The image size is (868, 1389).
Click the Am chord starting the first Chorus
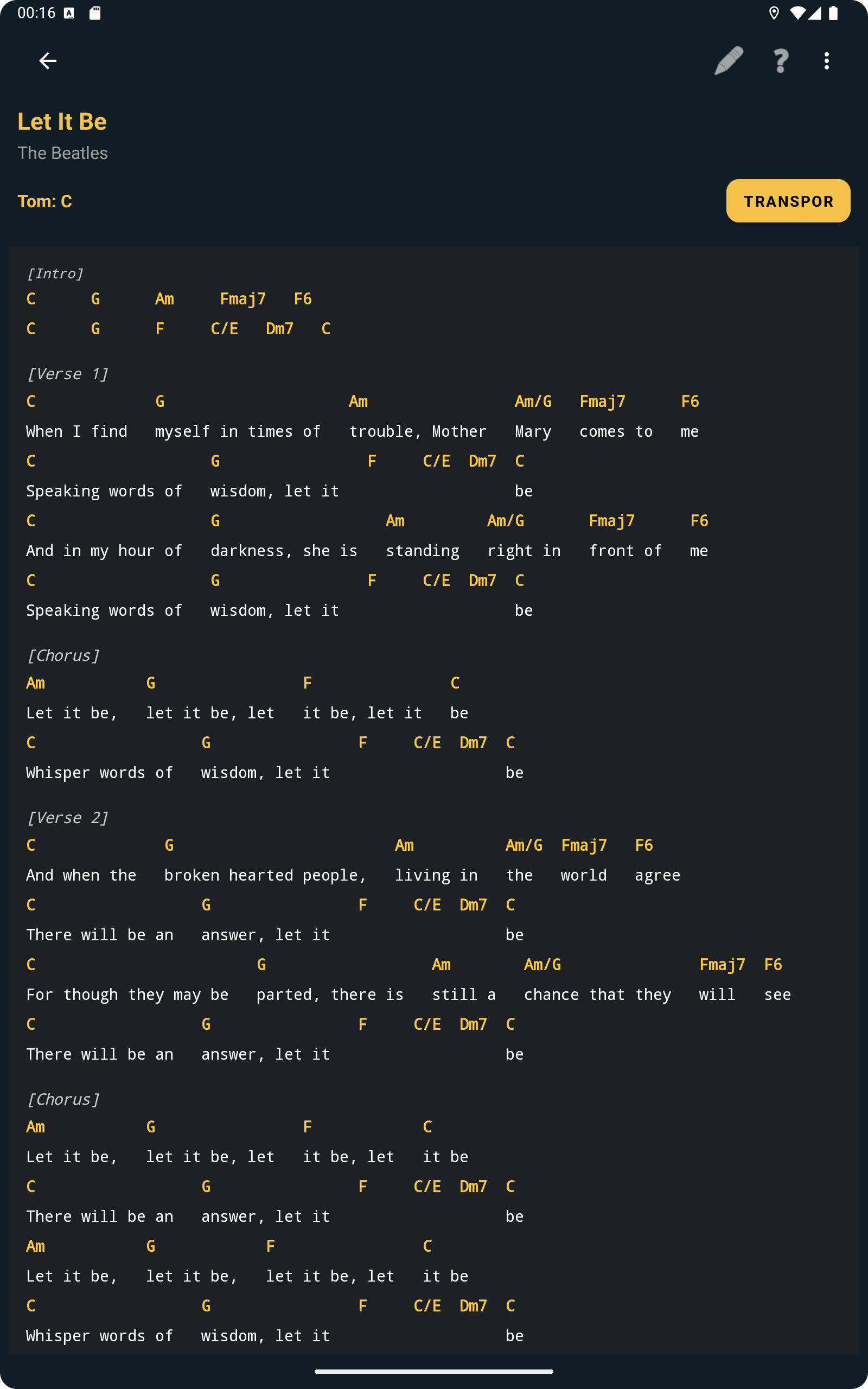click(36, 683)
